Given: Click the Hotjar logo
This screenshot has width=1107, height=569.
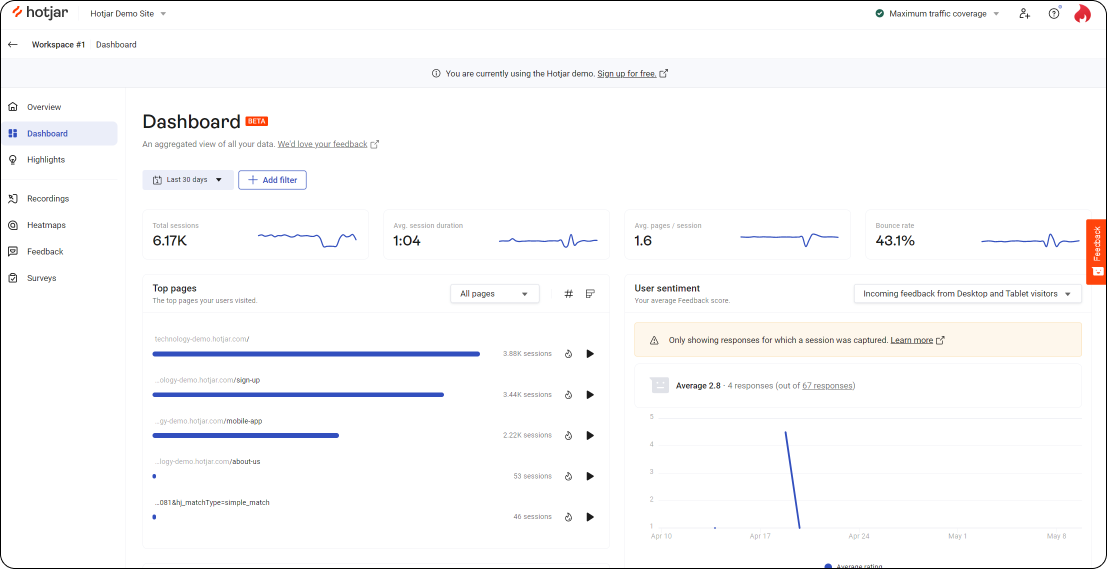Looking at the screenshot, I should pos(40,13).
